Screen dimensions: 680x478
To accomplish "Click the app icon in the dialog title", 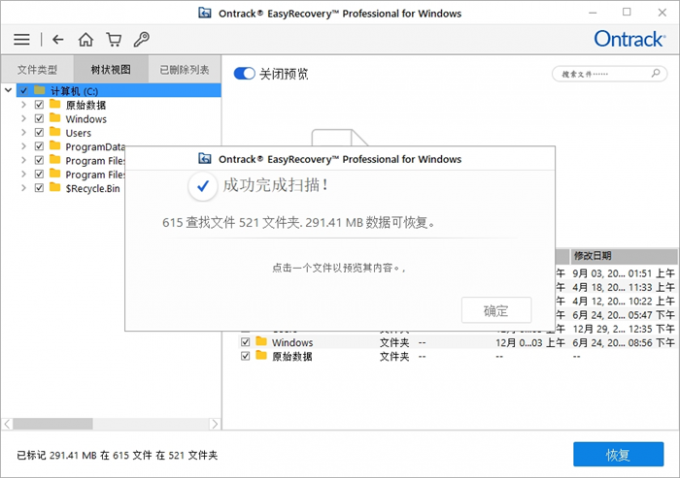I will click(x=205, y=159).
